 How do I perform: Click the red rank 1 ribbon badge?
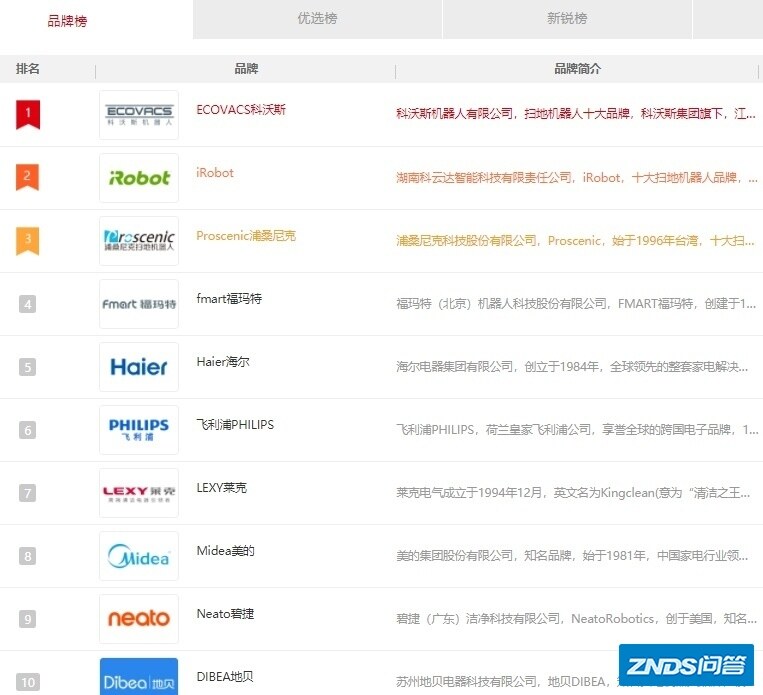coord(28,114)
